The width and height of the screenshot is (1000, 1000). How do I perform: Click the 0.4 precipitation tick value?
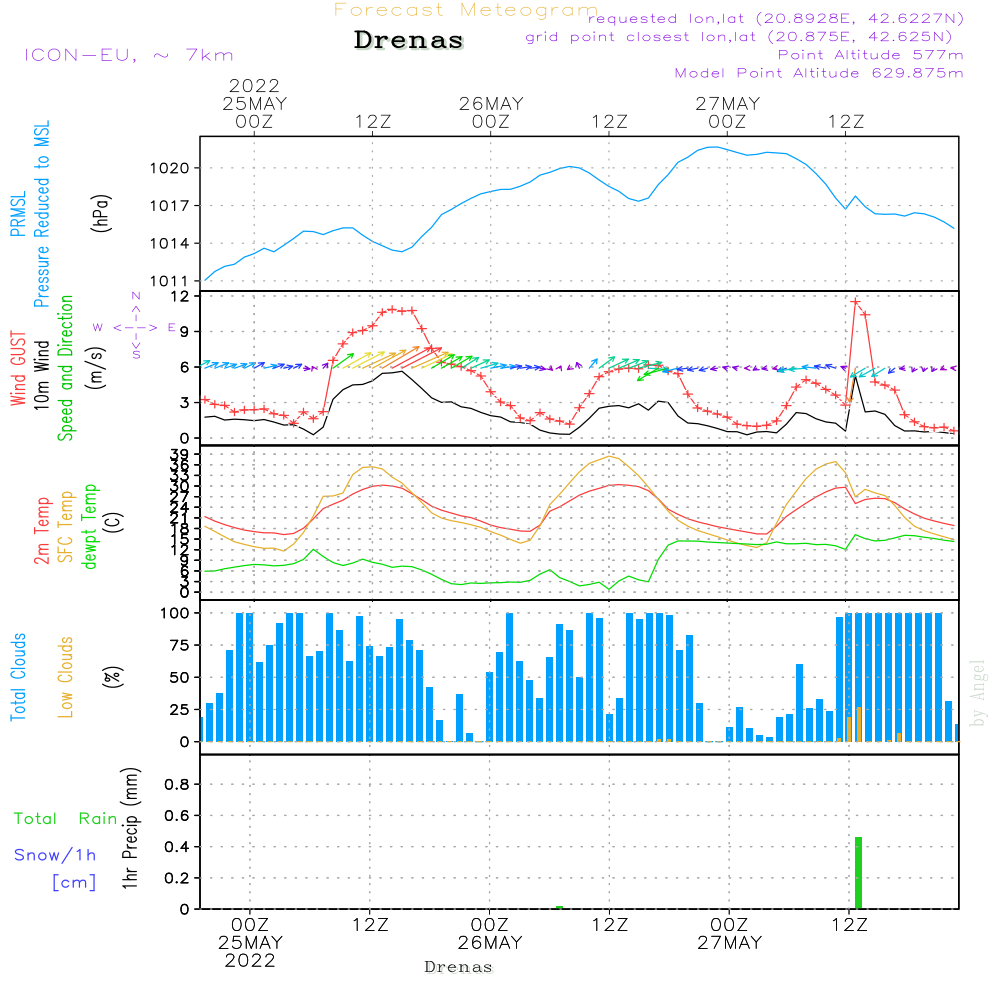177,847
